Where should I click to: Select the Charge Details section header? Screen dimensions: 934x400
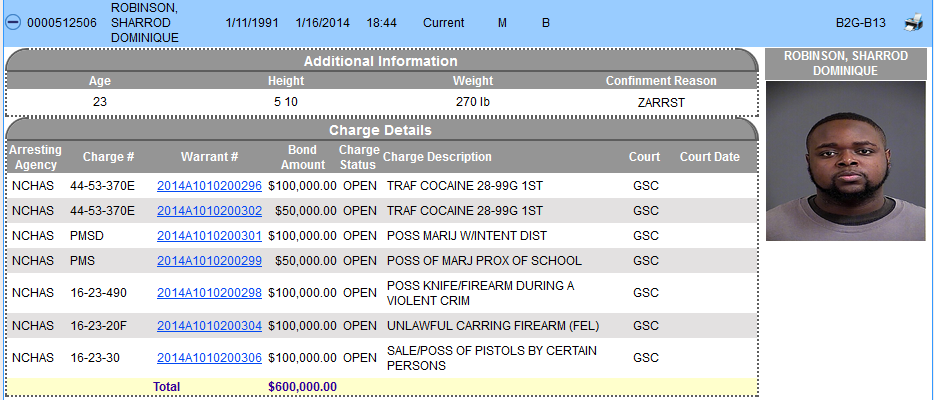381,130
